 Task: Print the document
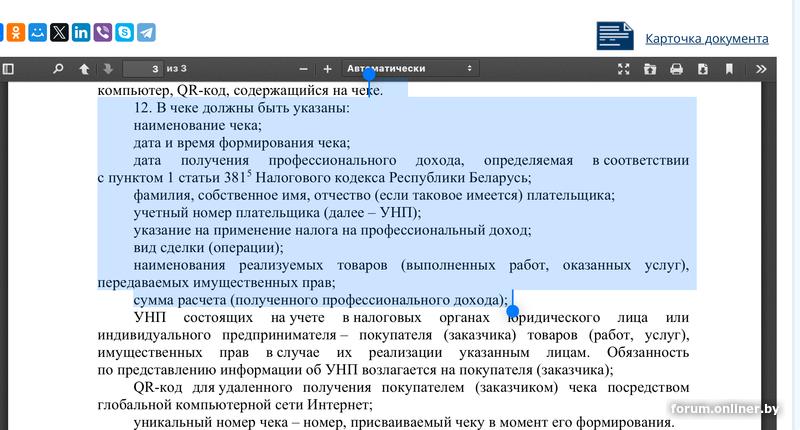(676, 69)
